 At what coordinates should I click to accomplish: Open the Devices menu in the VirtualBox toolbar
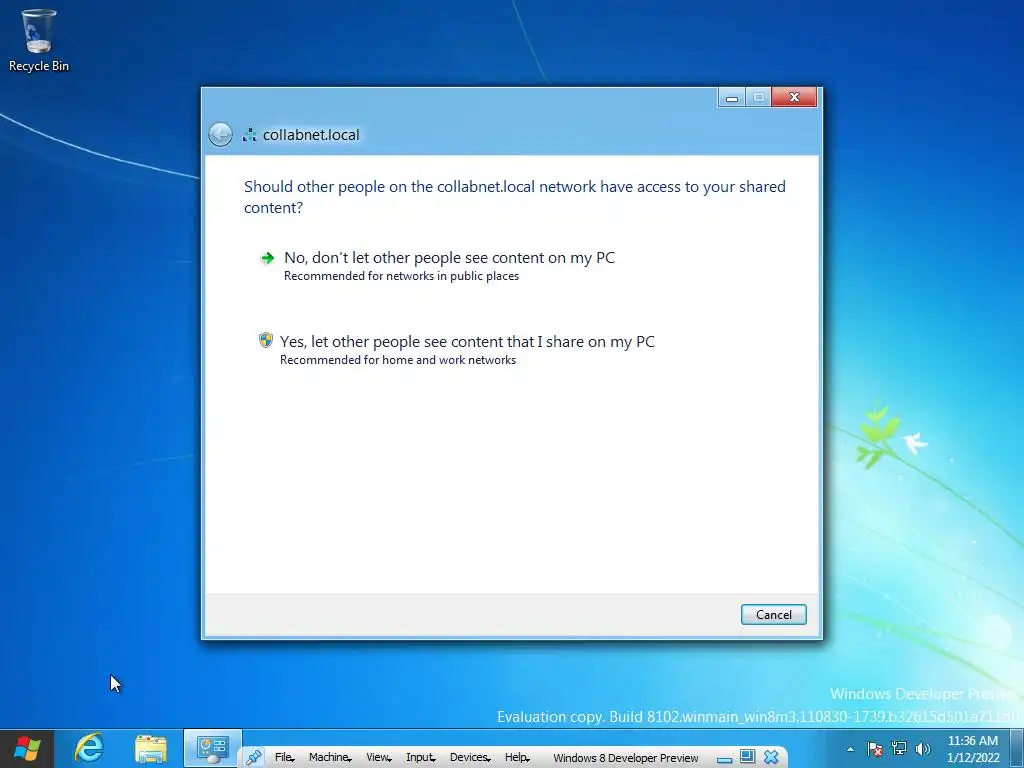(470, 758)
